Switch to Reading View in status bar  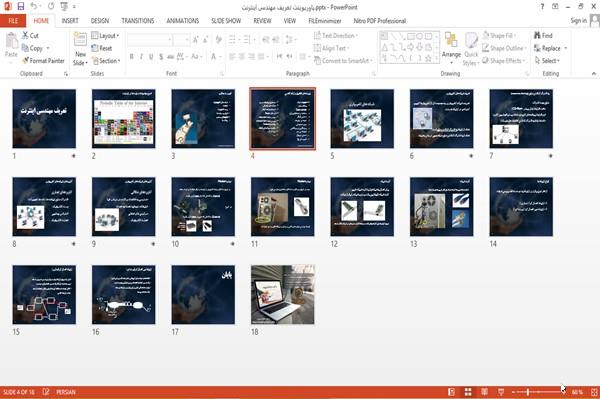pos(484,392)
